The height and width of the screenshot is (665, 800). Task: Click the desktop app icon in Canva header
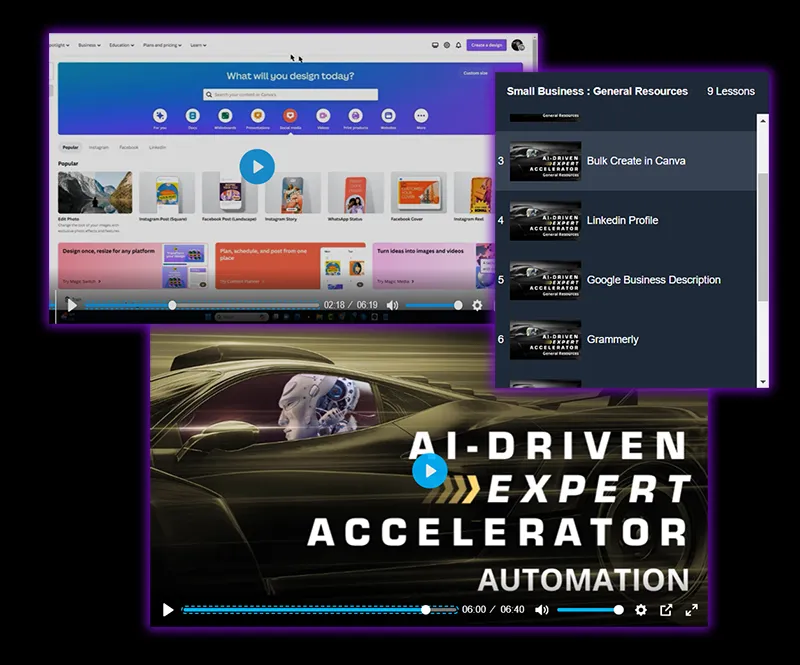click(x=435, y=45)
